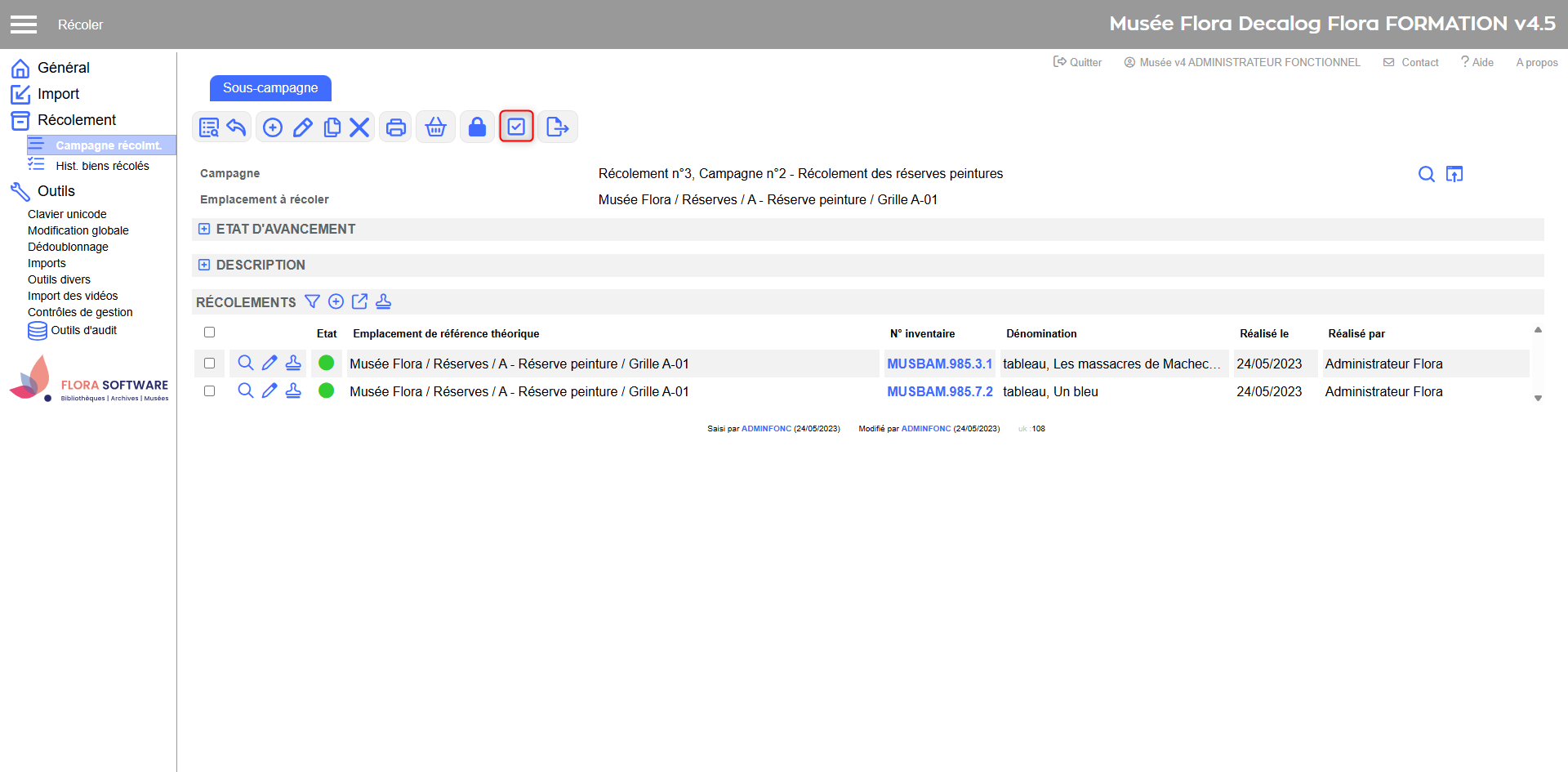Click the stamp icon in the MUSBAM.985.7.2 row
Screen dimensions: 1568x772
pos(293,391)
